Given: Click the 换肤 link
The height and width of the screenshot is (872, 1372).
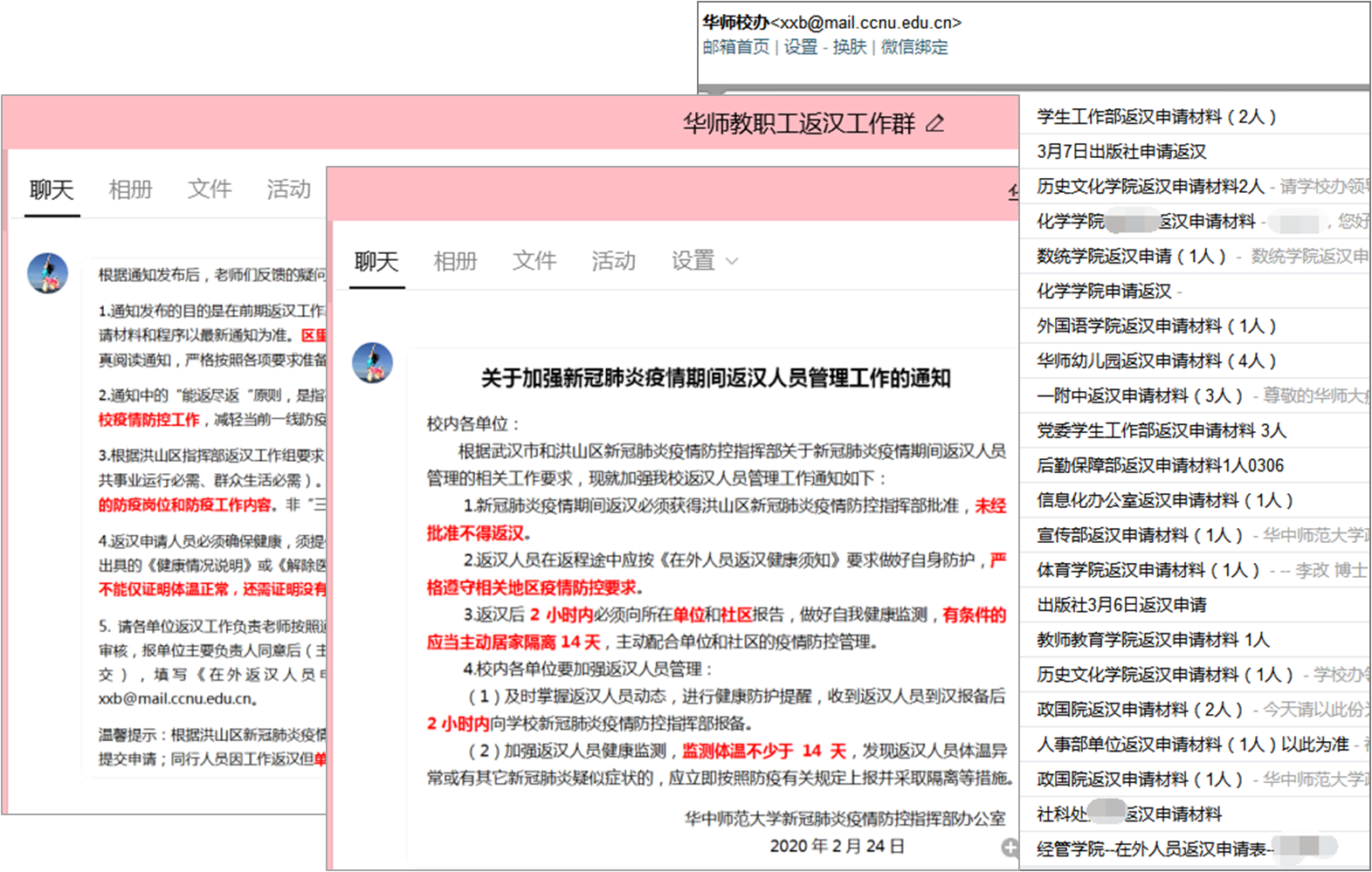Looking at the screenshot, I should [x=849, y=47].
